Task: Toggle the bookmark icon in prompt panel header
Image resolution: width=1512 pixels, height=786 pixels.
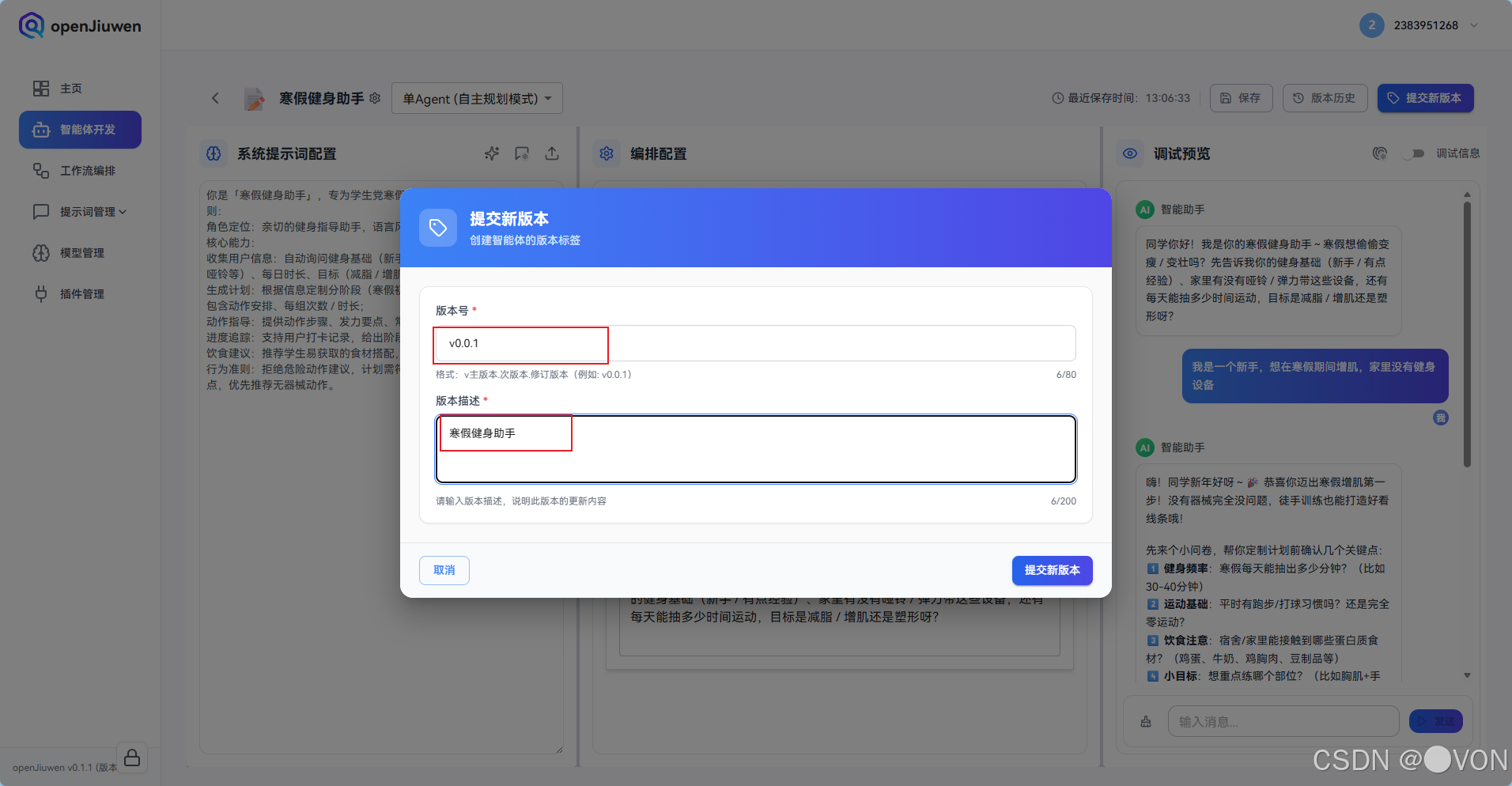Action: [x=522, y=153]
